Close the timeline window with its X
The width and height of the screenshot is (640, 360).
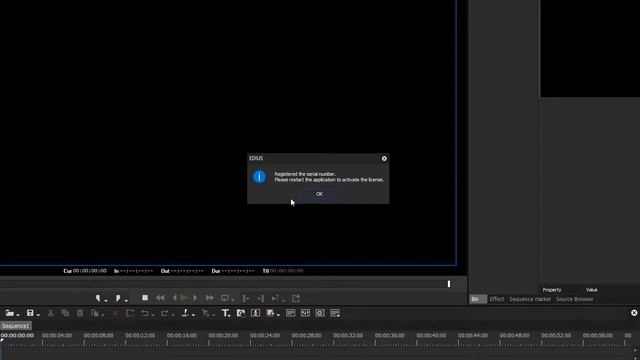point(634,313)
